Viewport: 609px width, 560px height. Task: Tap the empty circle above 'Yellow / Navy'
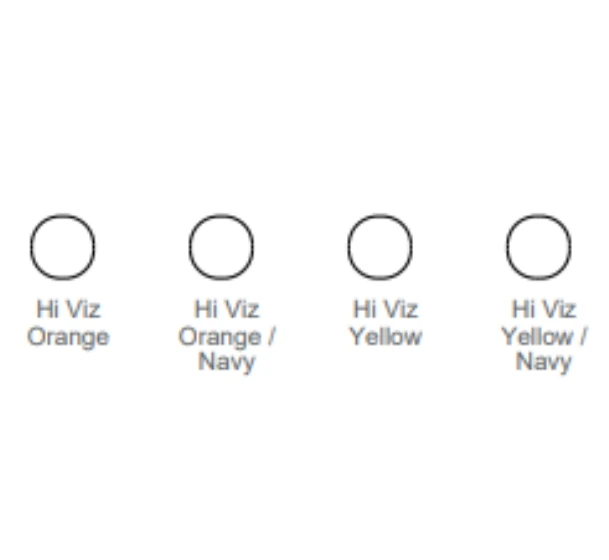pos(539,247)
